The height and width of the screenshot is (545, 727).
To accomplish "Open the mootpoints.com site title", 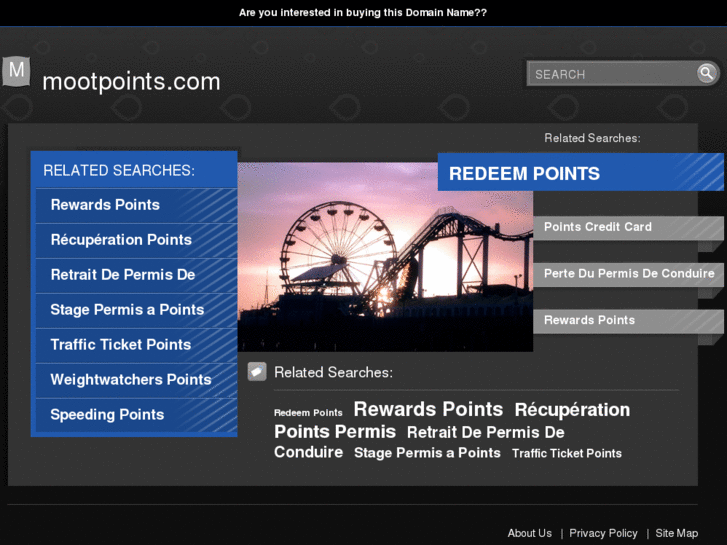I will [x=131, y=82].
